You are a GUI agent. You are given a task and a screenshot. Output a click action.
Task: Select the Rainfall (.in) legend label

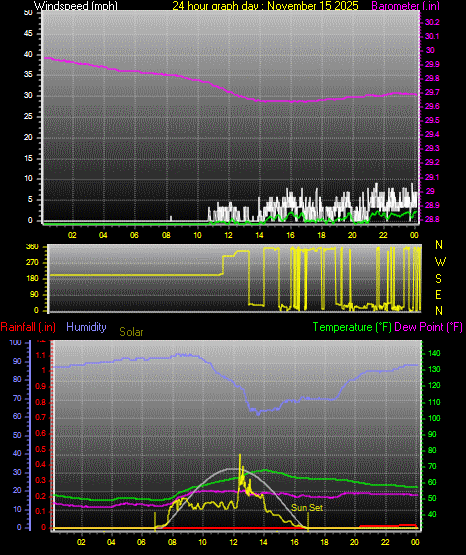[x=28, y=327]
